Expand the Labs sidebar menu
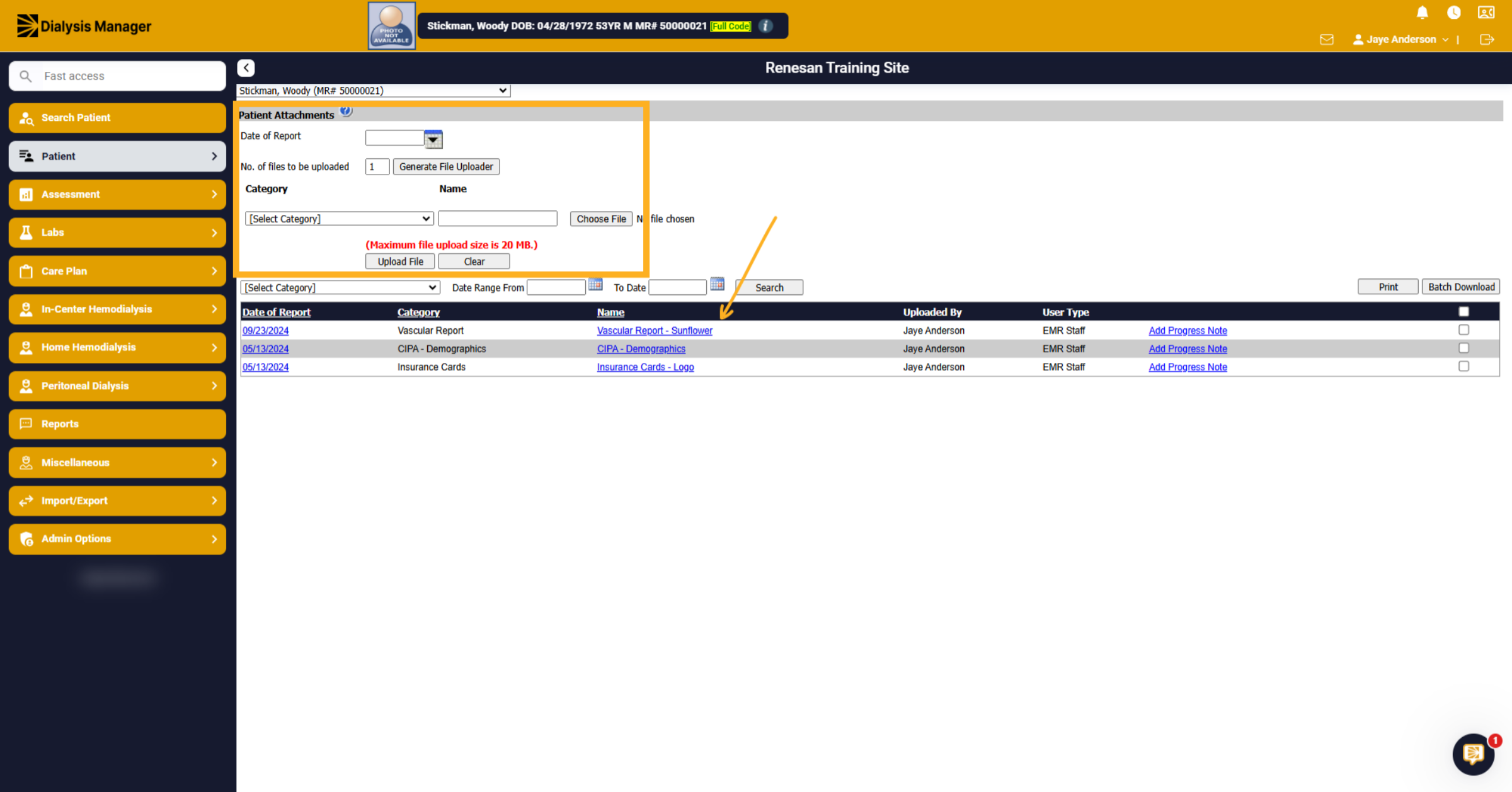This screenshot has height=792, width=1512. coord(117,232)
